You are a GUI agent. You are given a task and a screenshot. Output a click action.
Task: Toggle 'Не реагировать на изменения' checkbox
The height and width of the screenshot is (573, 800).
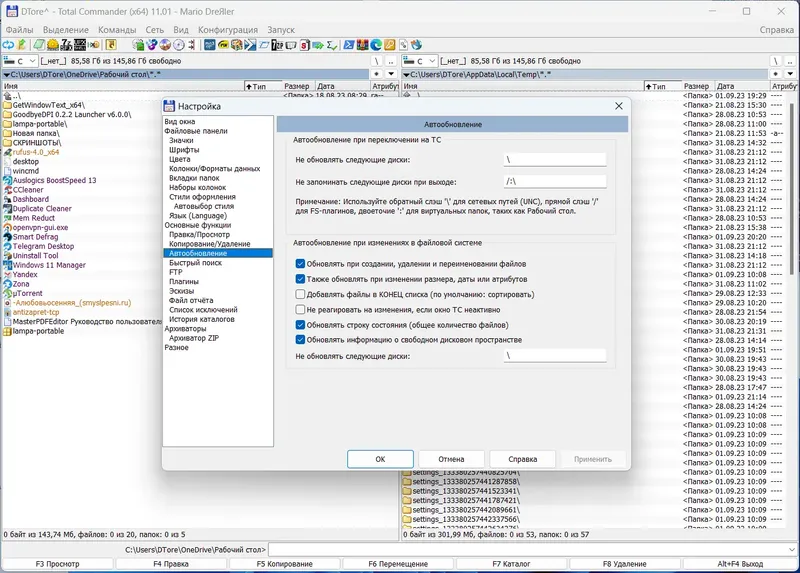[300, 310]
